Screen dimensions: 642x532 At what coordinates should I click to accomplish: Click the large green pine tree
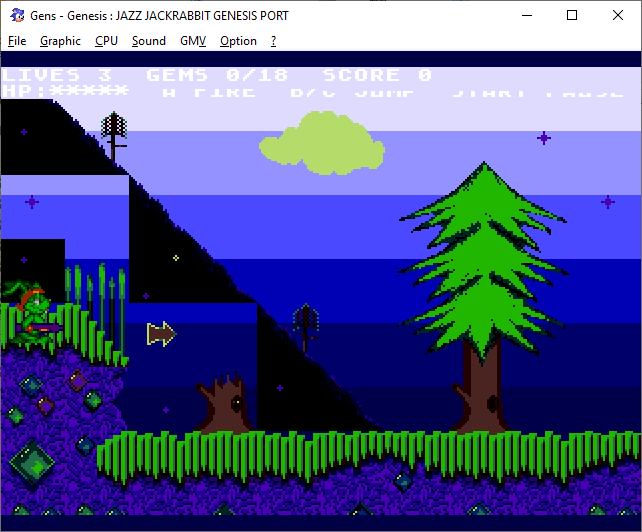coord(483,299)
